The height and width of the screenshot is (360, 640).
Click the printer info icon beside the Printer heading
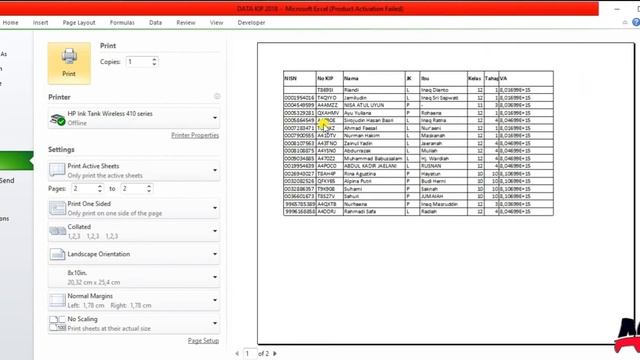[x=217, y=96]
